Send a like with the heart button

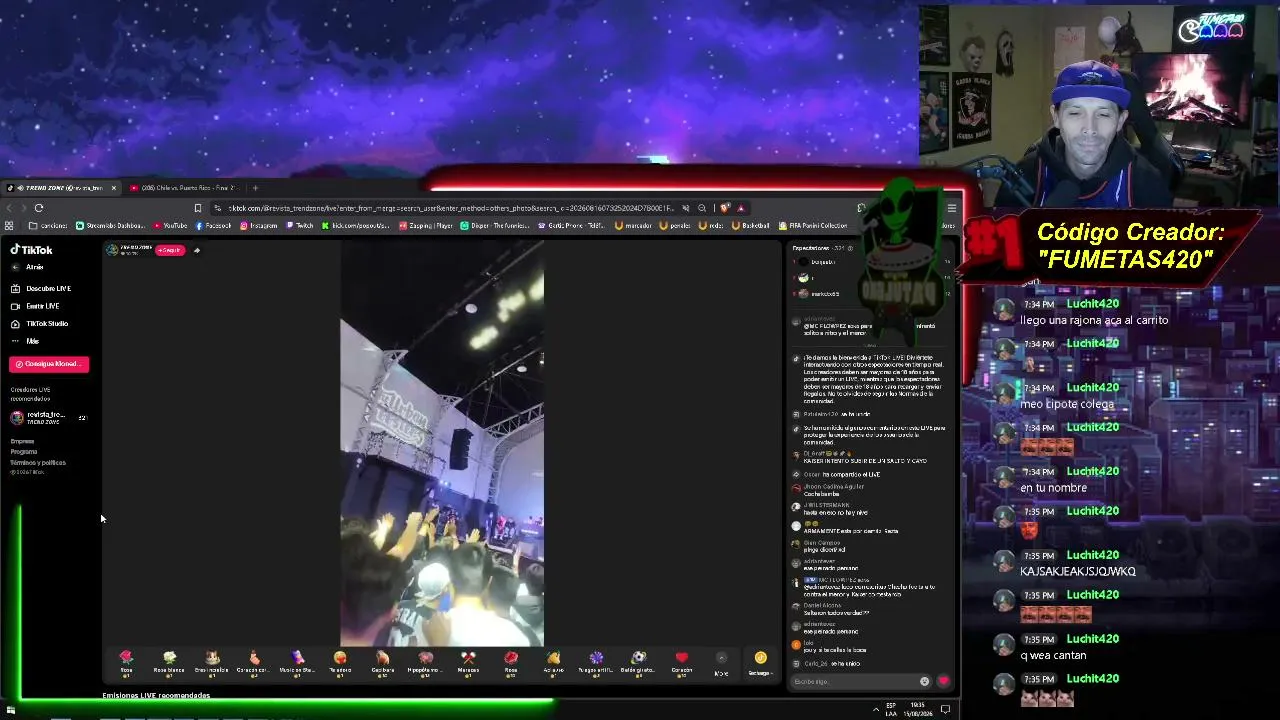tap(943, 682)
